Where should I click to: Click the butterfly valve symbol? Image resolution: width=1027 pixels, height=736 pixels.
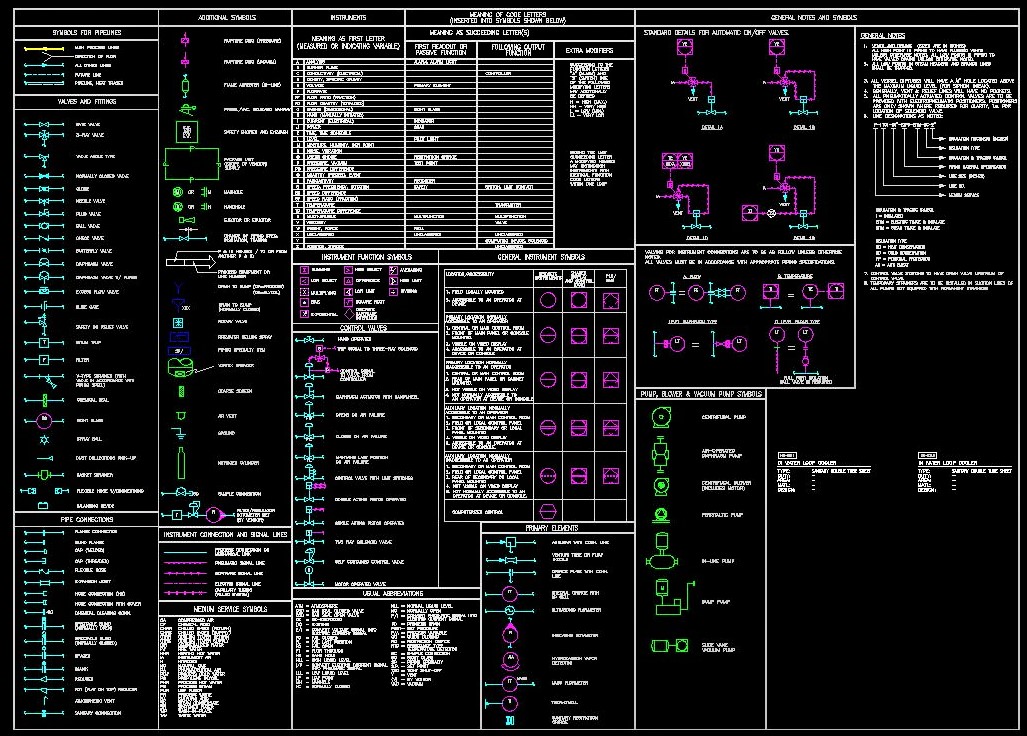(43, 250)
